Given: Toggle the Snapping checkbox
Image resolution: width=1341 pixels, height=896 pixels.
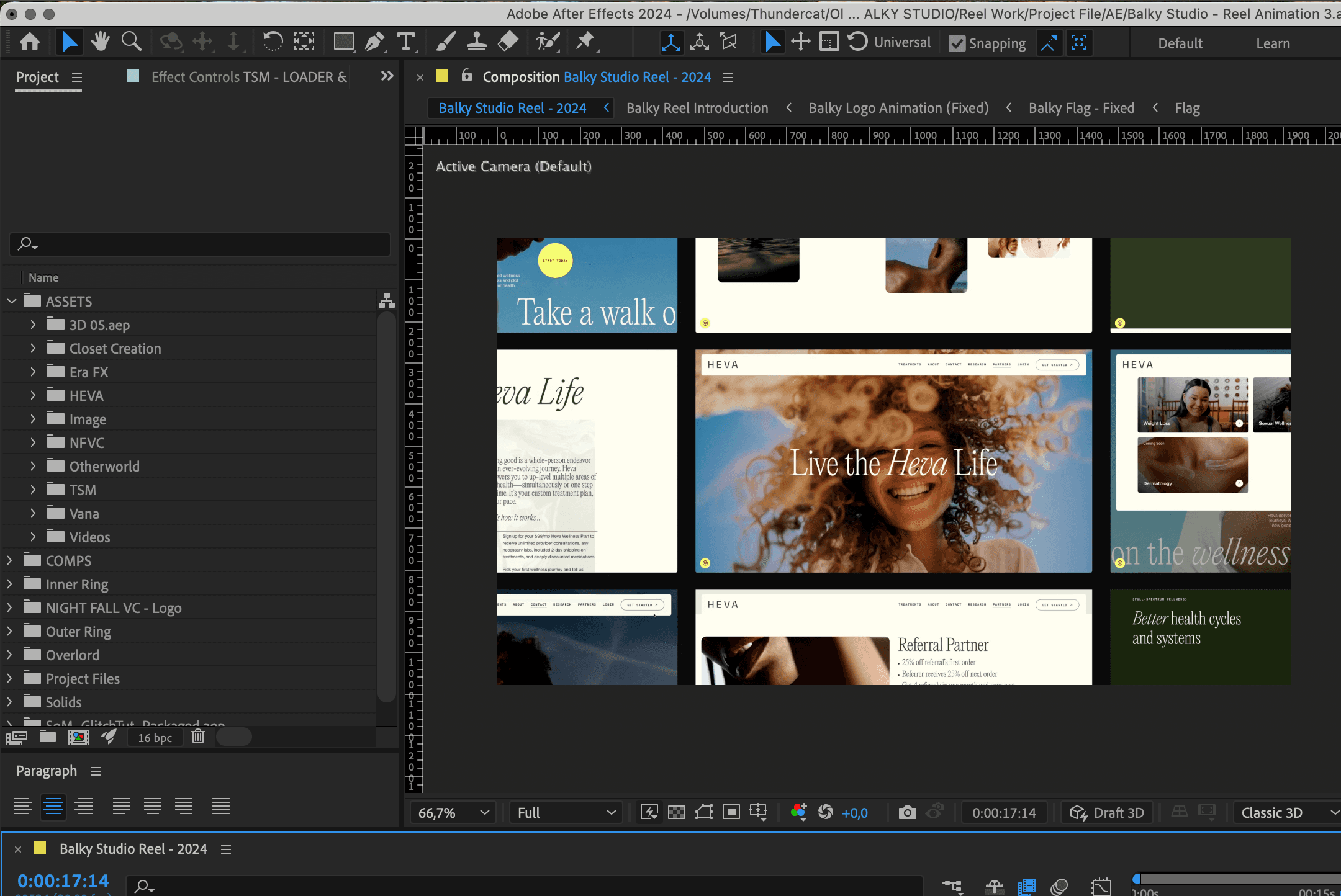Looking at the screenshot, I should (957, 43).
